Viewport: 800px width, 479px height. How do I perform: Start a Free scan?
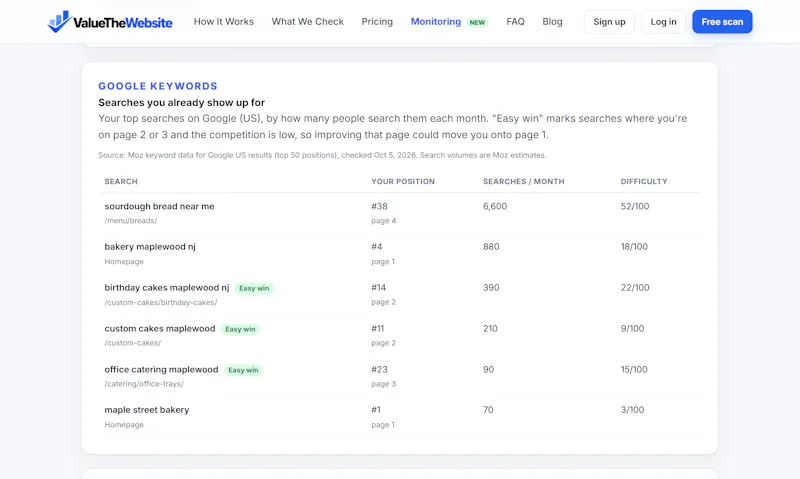722,22
